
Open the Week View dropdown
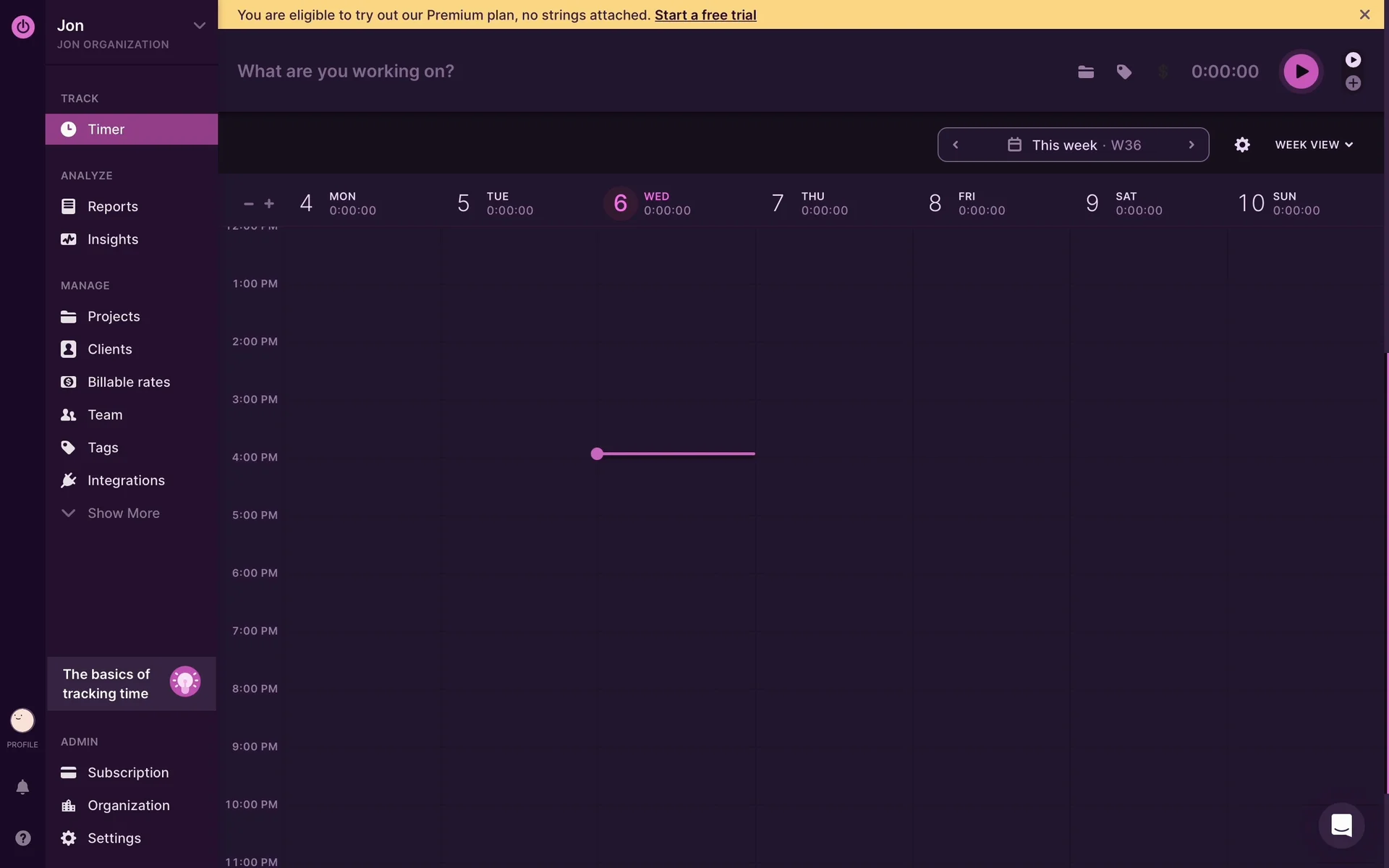[1313, 145]
